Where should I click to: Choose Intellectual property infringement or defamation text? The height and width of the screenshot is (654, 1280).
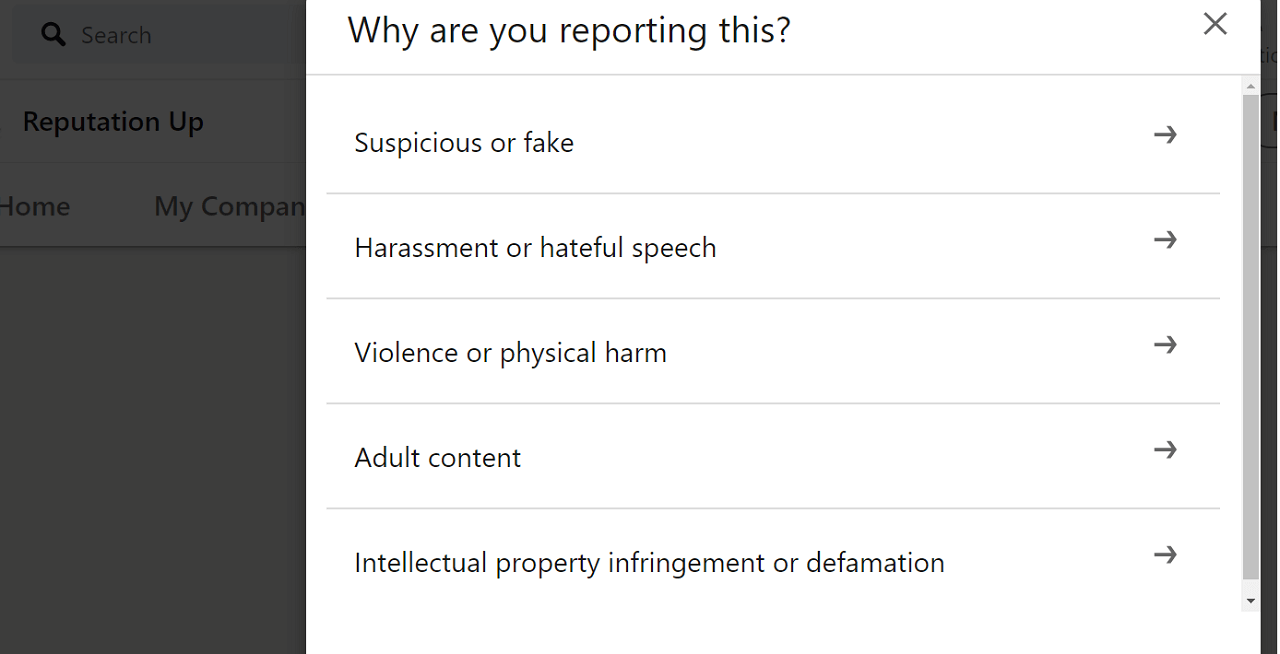tap(649, 563)
